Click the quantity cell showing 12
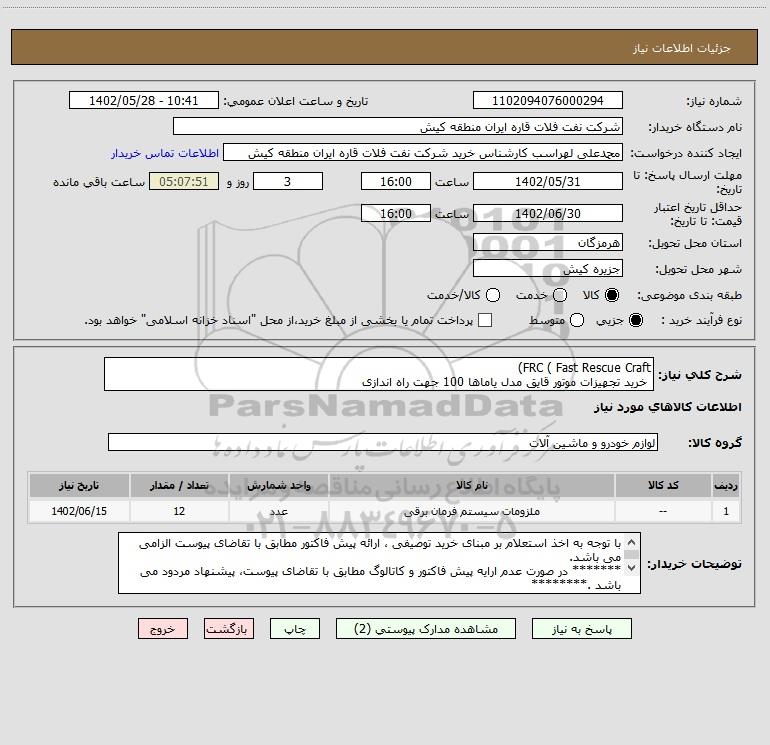The image size is (770, 745). 179,511
